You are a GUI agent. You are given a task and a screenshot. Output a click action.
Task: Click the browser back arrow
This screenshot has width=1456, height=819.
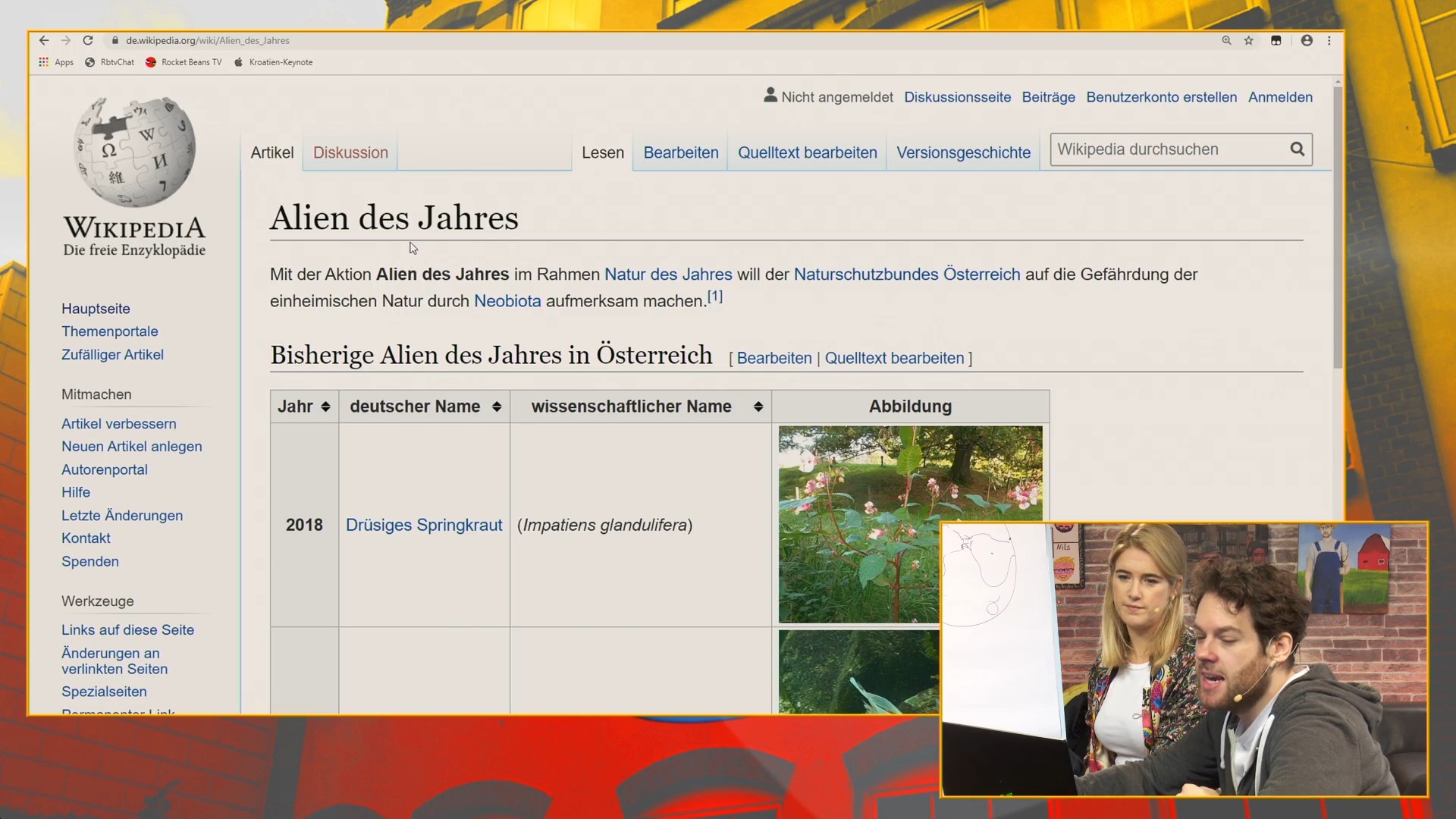pos(44,40)
